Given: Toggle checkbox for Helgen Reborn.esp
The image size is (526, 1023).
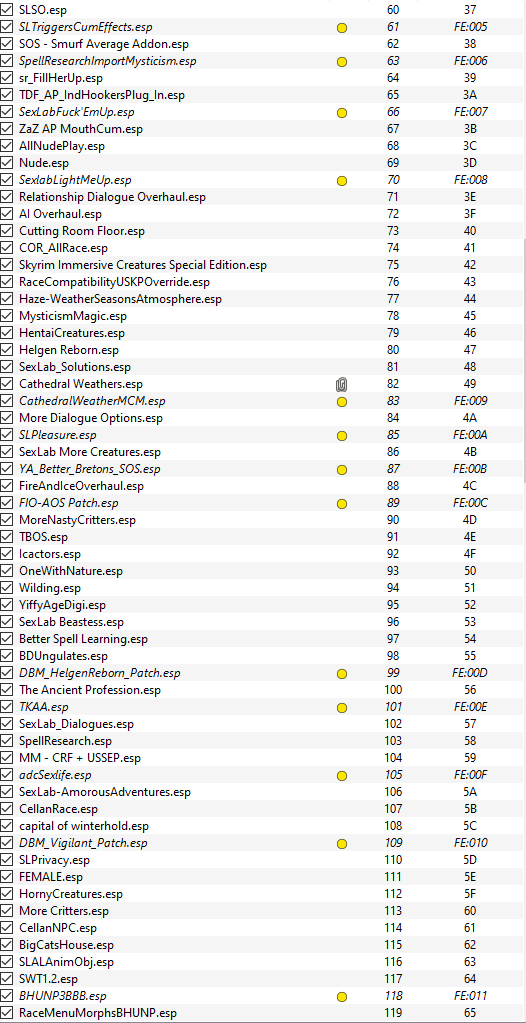Looking at the screenshot, I should [7, 350].
